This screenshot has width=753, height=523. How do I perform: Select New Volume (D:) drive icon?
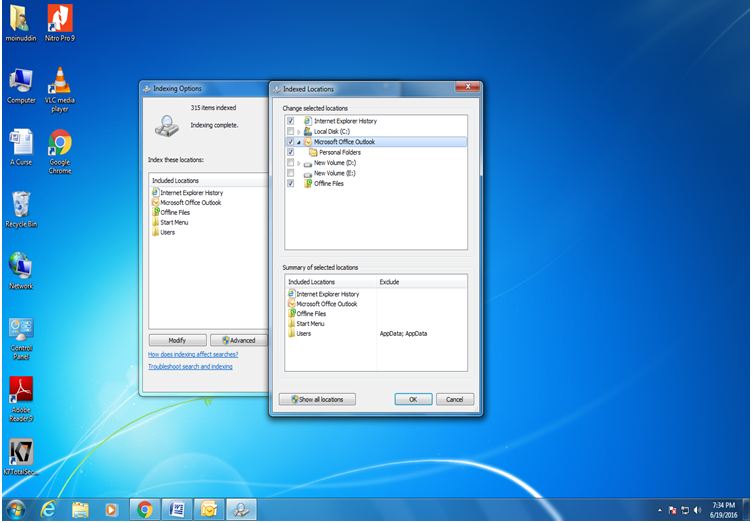(x=308, y=163)
